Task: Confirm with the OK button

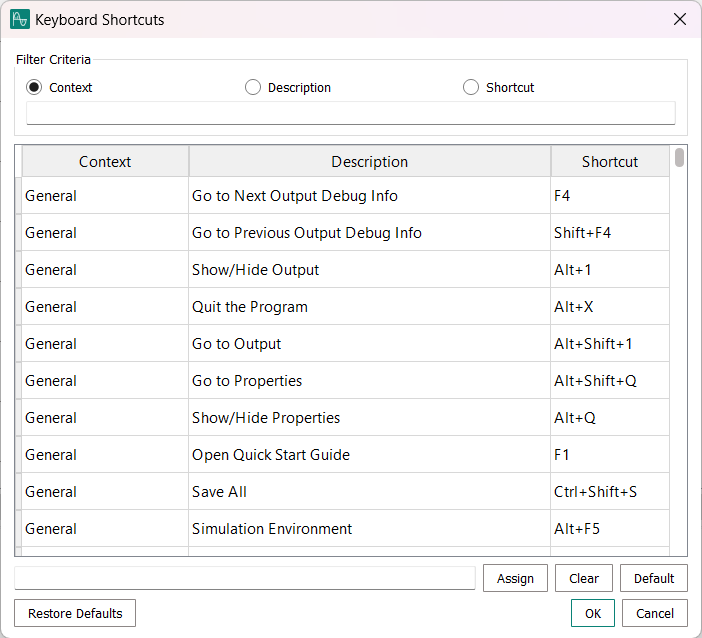Action: click(x=593, y=613)
